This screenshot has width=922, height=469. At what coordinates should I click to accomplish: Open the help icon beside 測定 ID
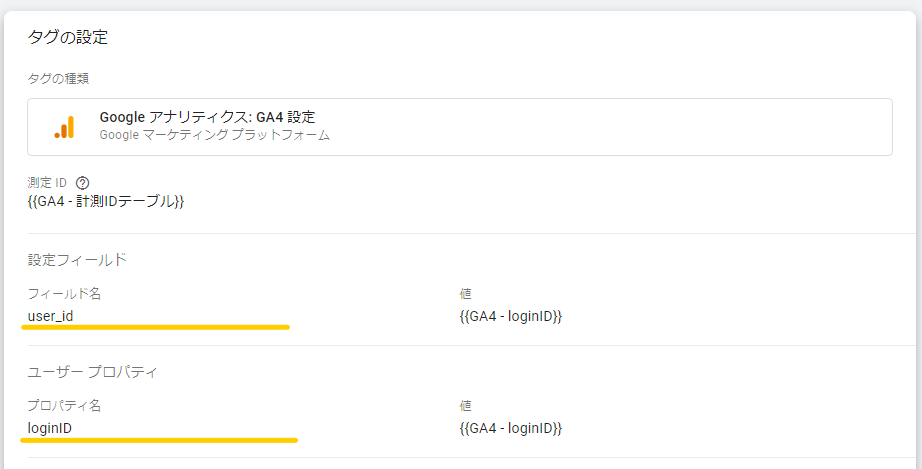(83, 183)
